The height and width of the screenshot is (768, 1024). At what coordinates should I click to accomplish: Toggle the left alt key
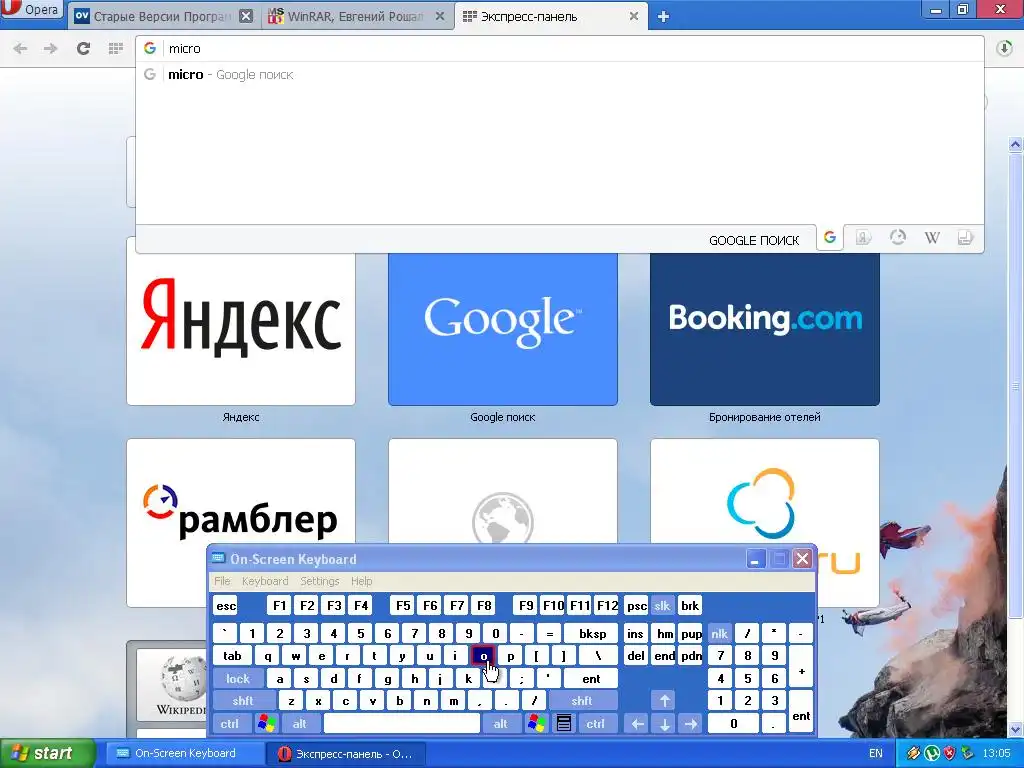300,724
